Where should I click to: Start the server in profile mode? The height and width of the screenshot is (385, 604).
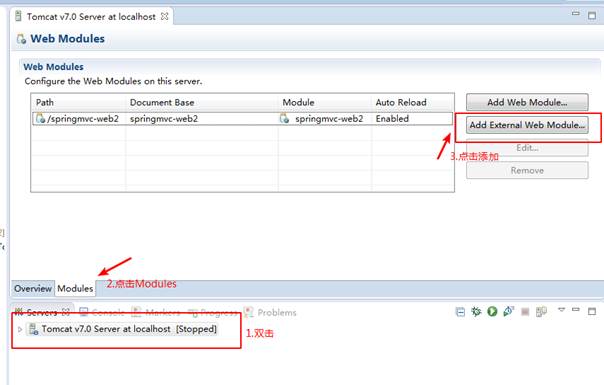click(508, 311)
